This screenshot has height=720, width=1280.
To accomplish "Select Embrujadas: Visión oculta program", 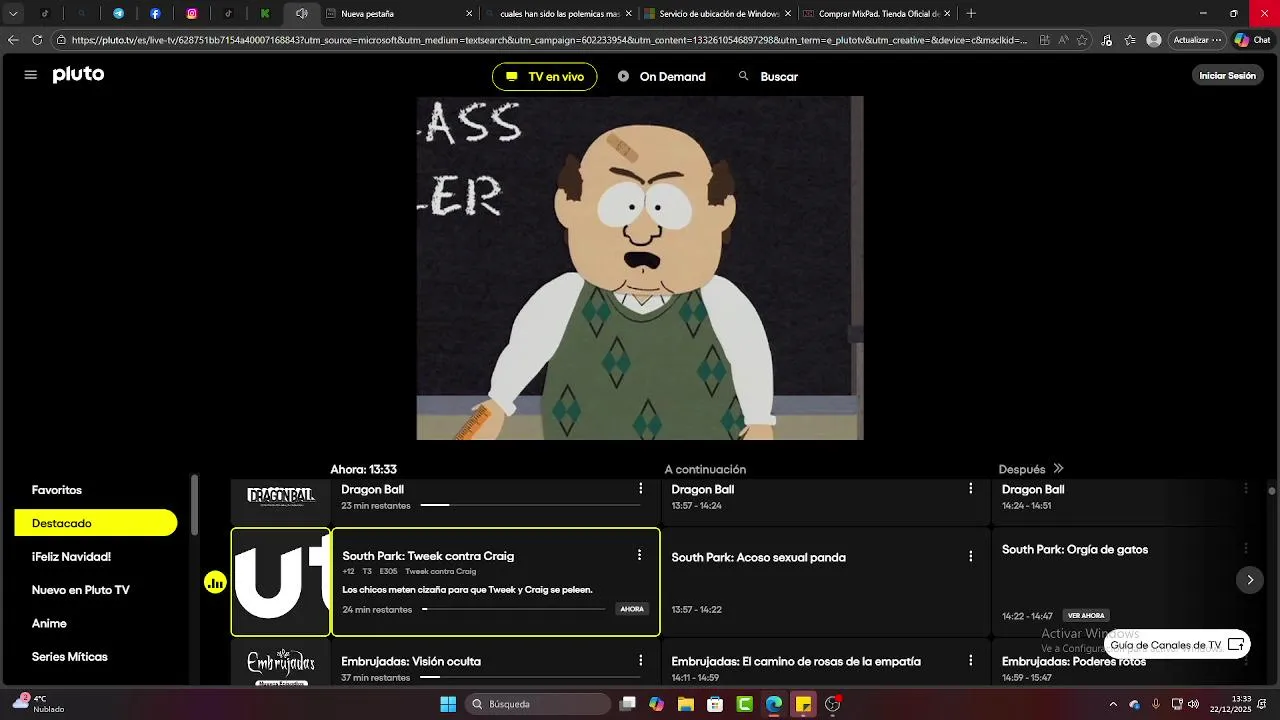I will pyautogui.click(x=496, y=663).
